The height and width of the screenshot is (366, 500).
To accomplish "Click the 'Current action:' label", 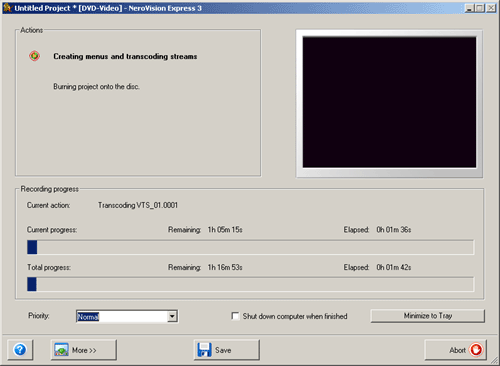I will [x=48, y=205].
